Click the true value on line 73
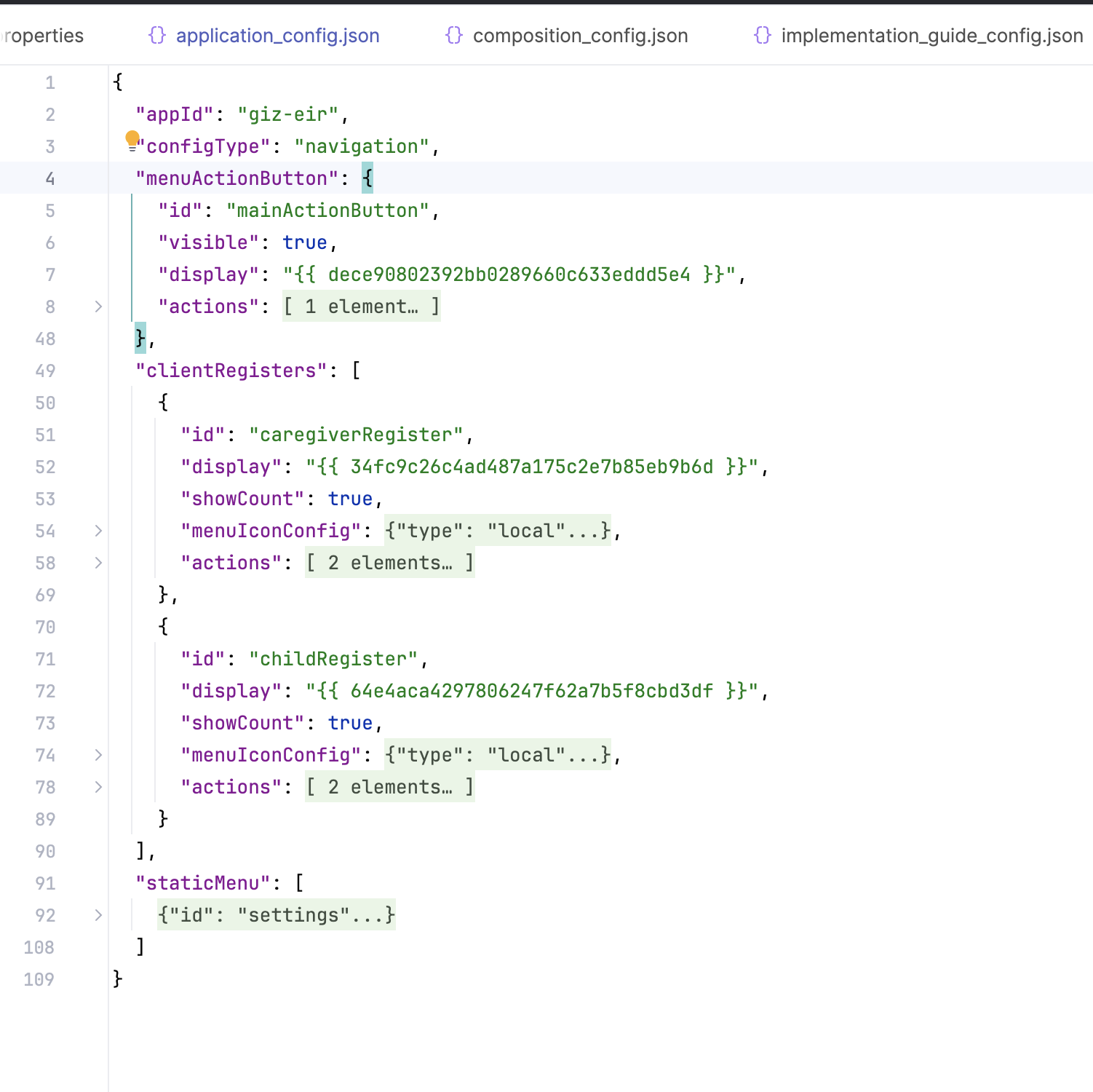 tap(350, 723)
